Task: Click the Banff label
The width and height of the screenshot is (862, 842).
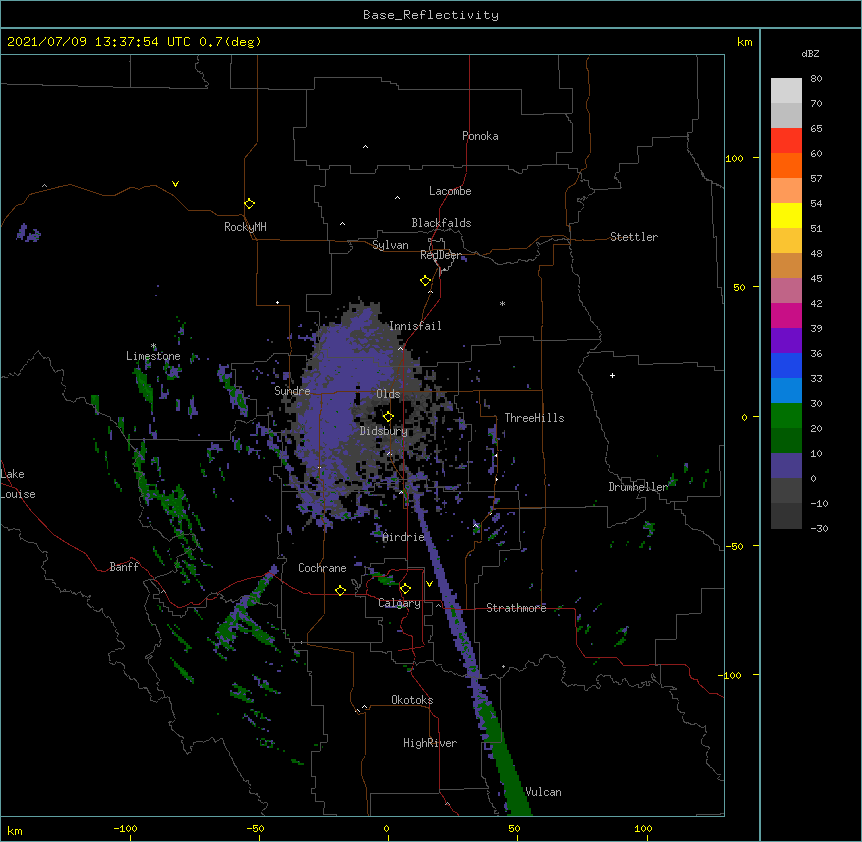Action: click(124, 567)
